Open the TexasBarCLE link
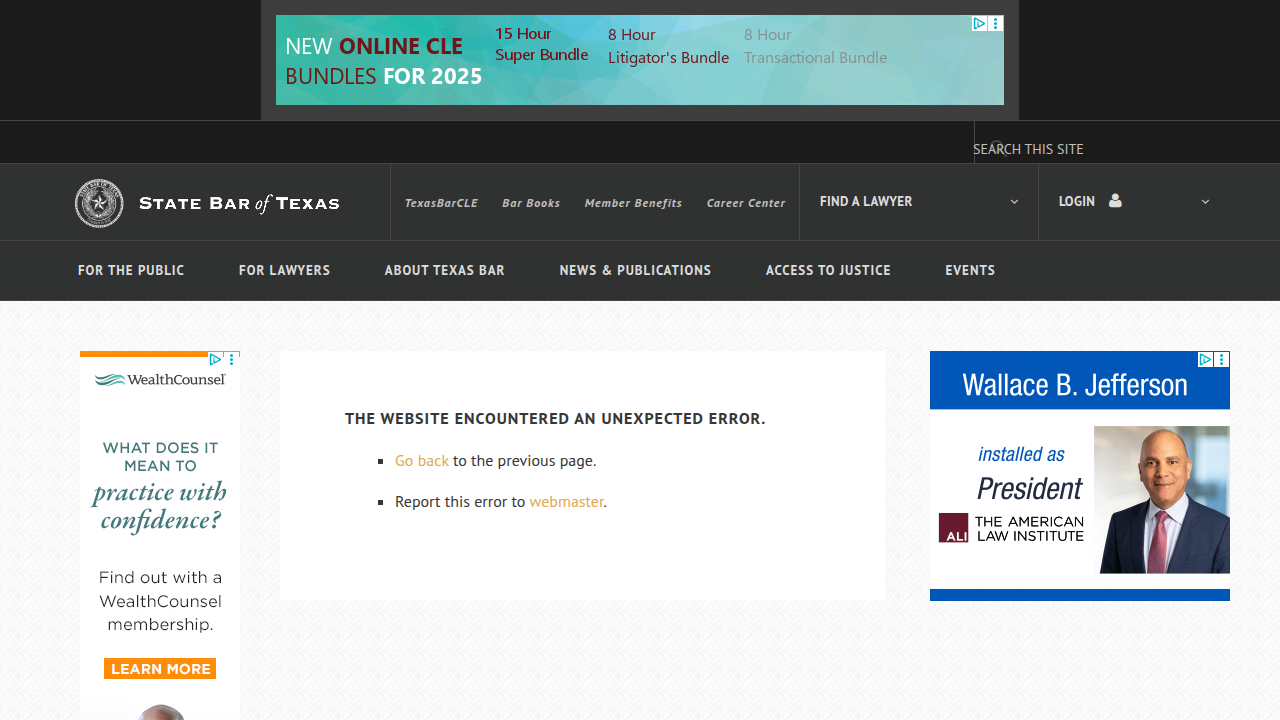The height and width of the screenshot is (720, 1280). (x=441, y=203)
